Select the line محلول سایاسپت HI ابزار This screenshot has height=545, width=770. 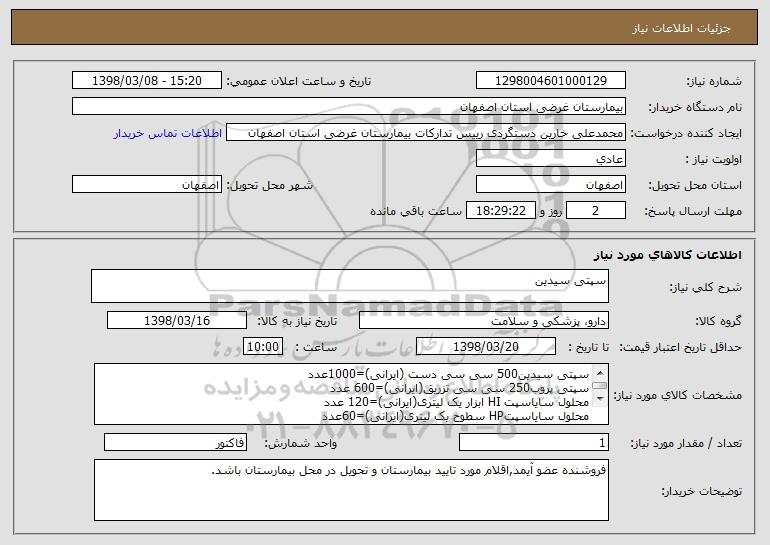[456, 402]
